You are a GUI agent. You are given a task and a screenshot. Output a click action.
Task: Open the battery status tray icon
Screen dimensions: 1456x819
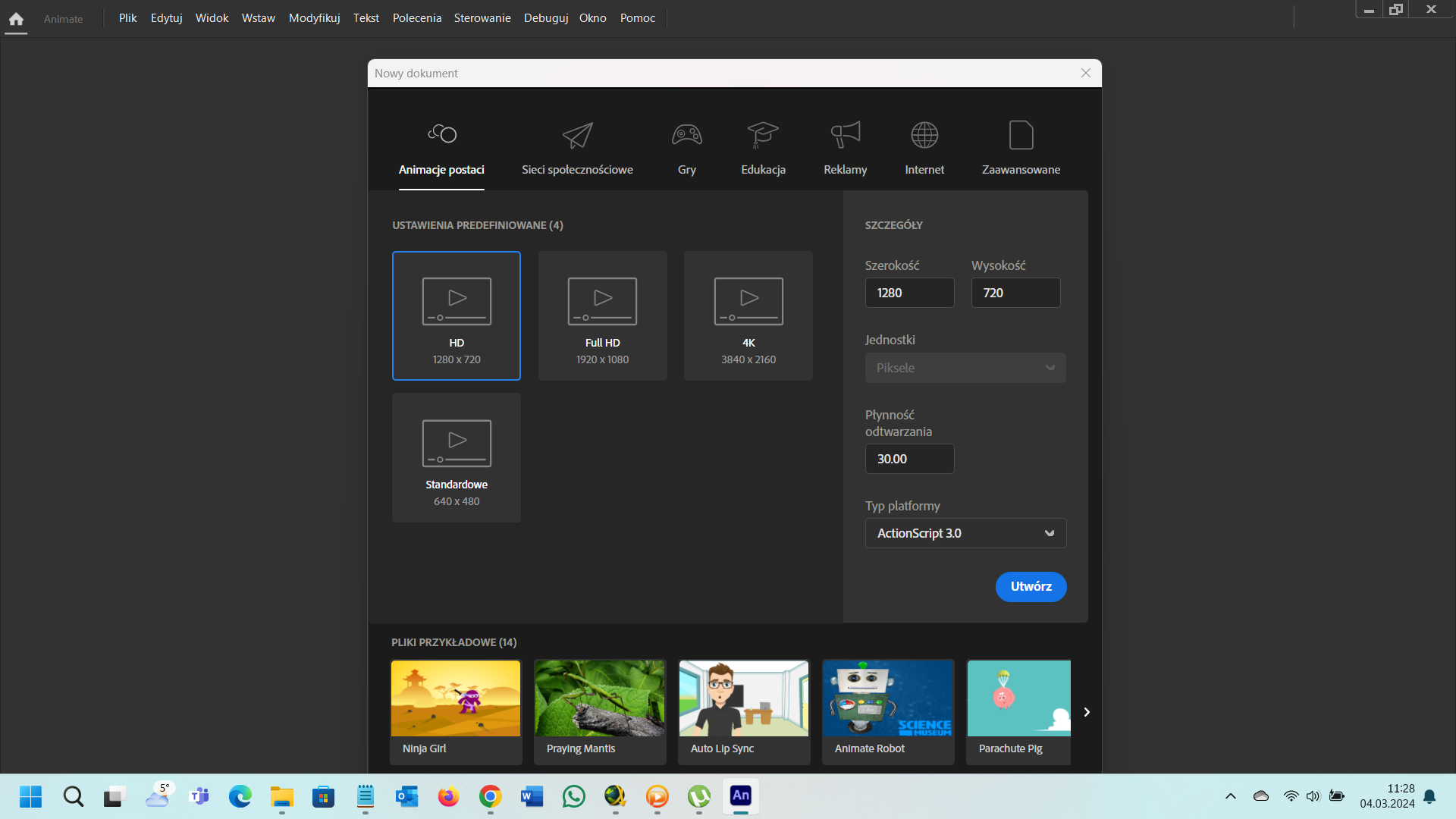[x=1337, y=796]
